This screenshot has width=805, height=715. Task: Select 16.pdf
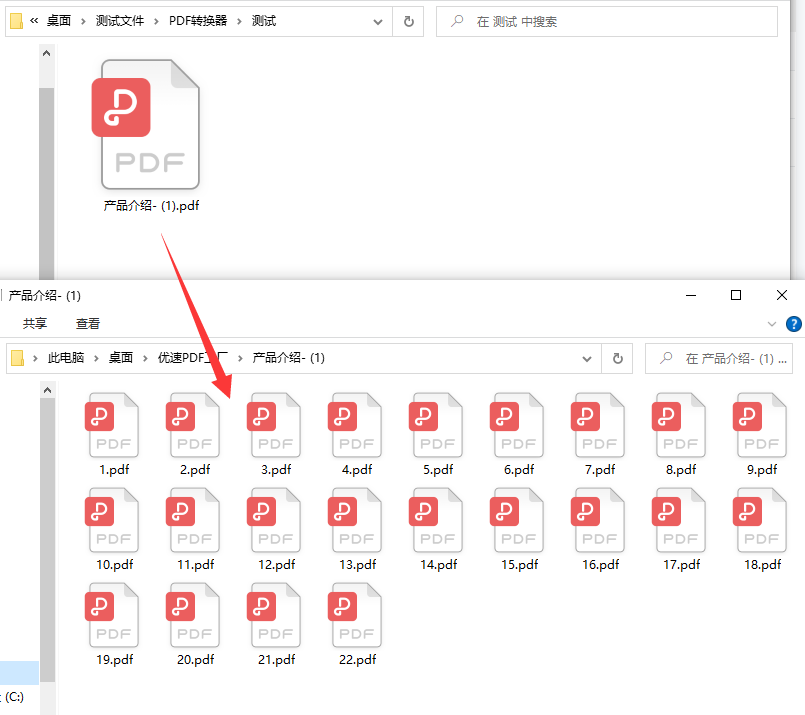click(x=598, y=520)
